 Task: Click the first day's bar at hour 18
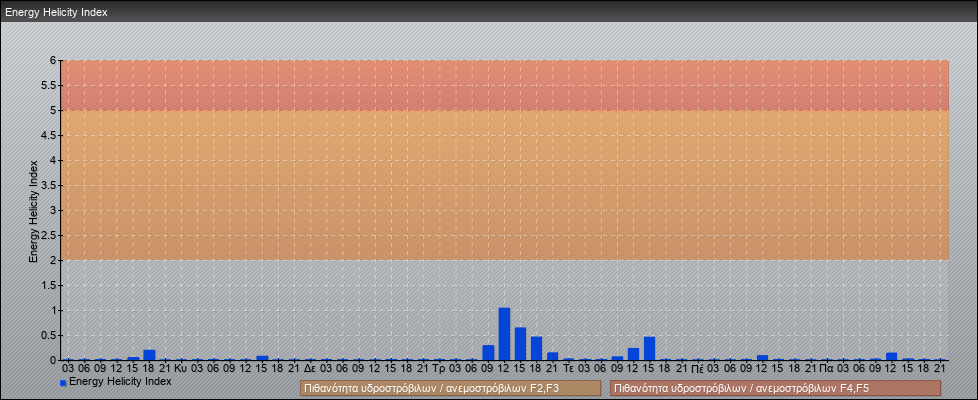tap(149, 355)
